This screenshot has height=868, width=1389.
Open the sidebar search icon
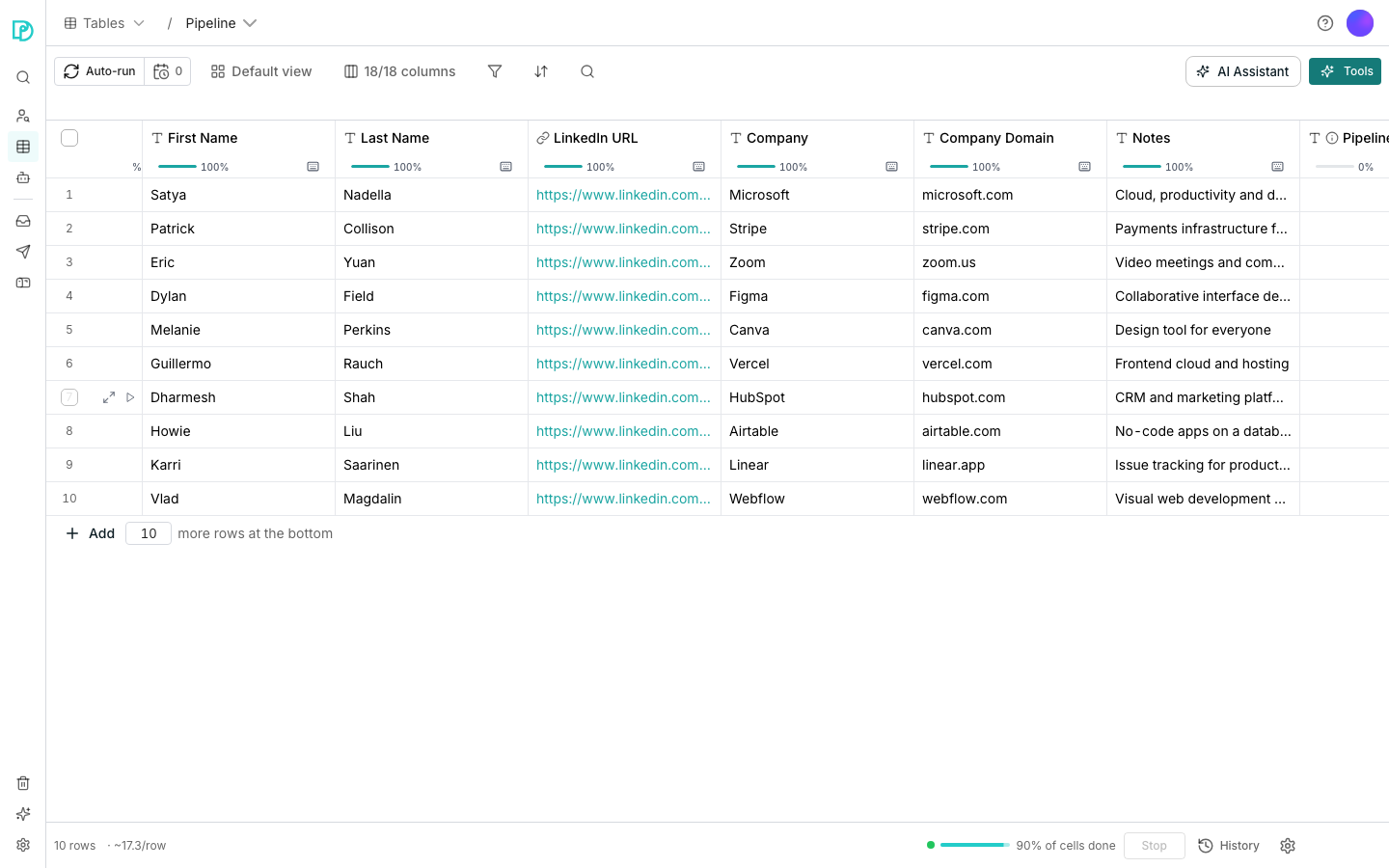coord(23,77)
